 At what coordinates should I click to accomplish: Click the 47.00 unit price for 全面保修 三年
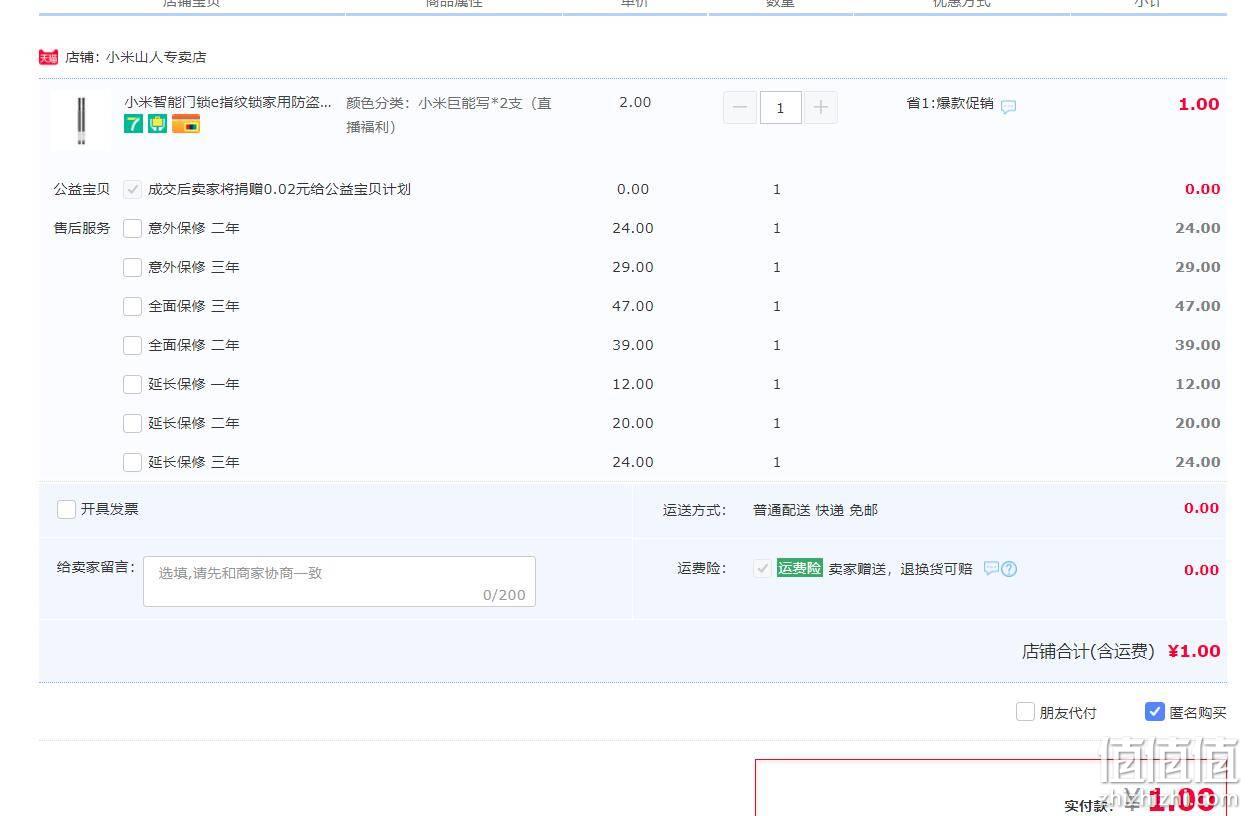(x=633, y=306)
